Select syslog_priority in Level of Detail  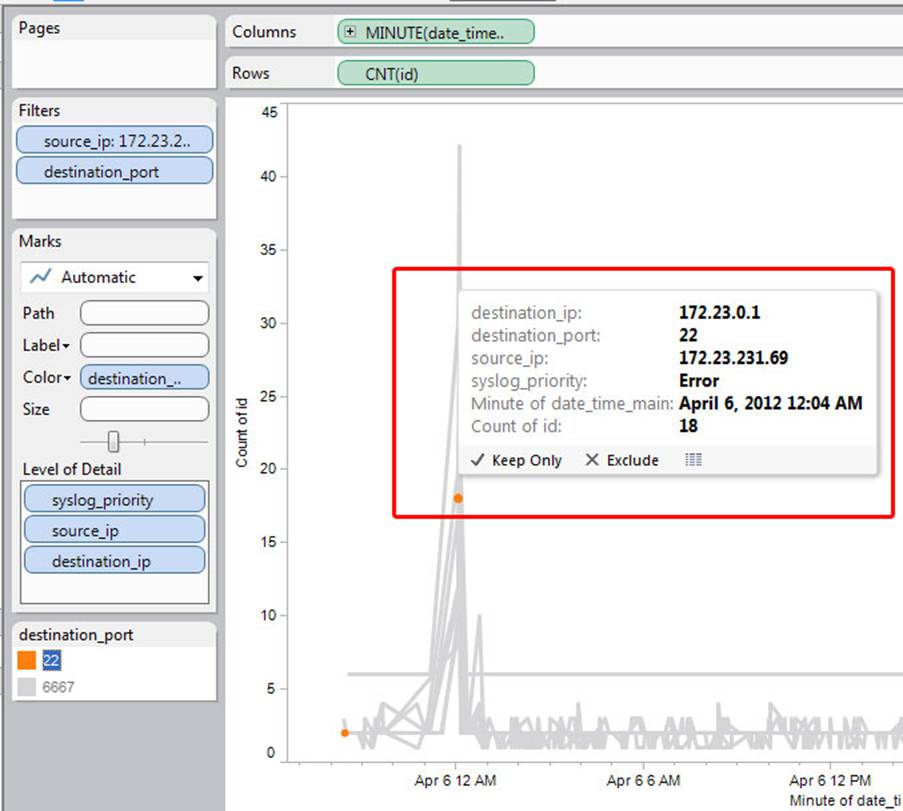pyautogui.click(x=115, y=499)
